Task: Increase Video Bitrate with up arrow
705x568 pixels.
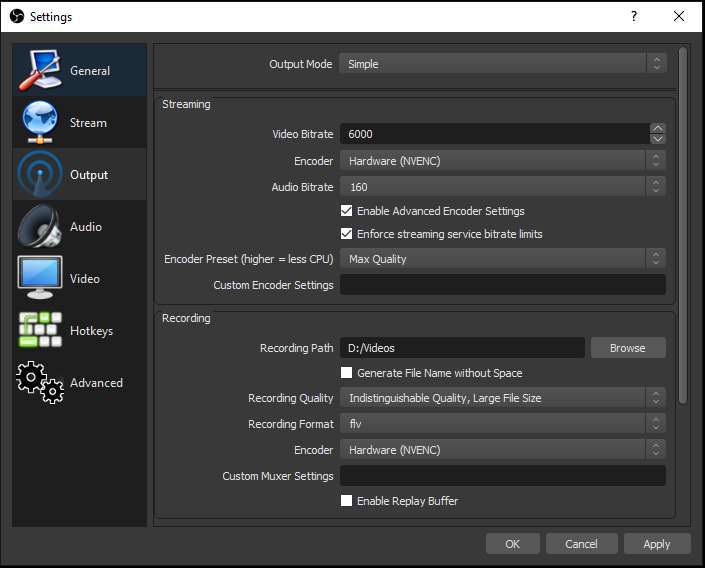Action: (x=657, y=128)
